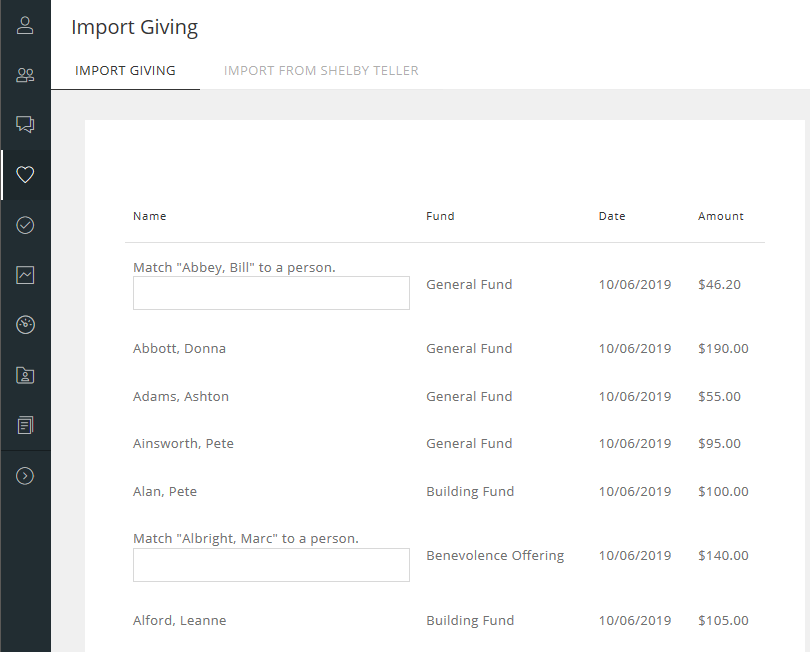Click the Fund column header
The width and height of the screenshot is (810, 652).
440,216
